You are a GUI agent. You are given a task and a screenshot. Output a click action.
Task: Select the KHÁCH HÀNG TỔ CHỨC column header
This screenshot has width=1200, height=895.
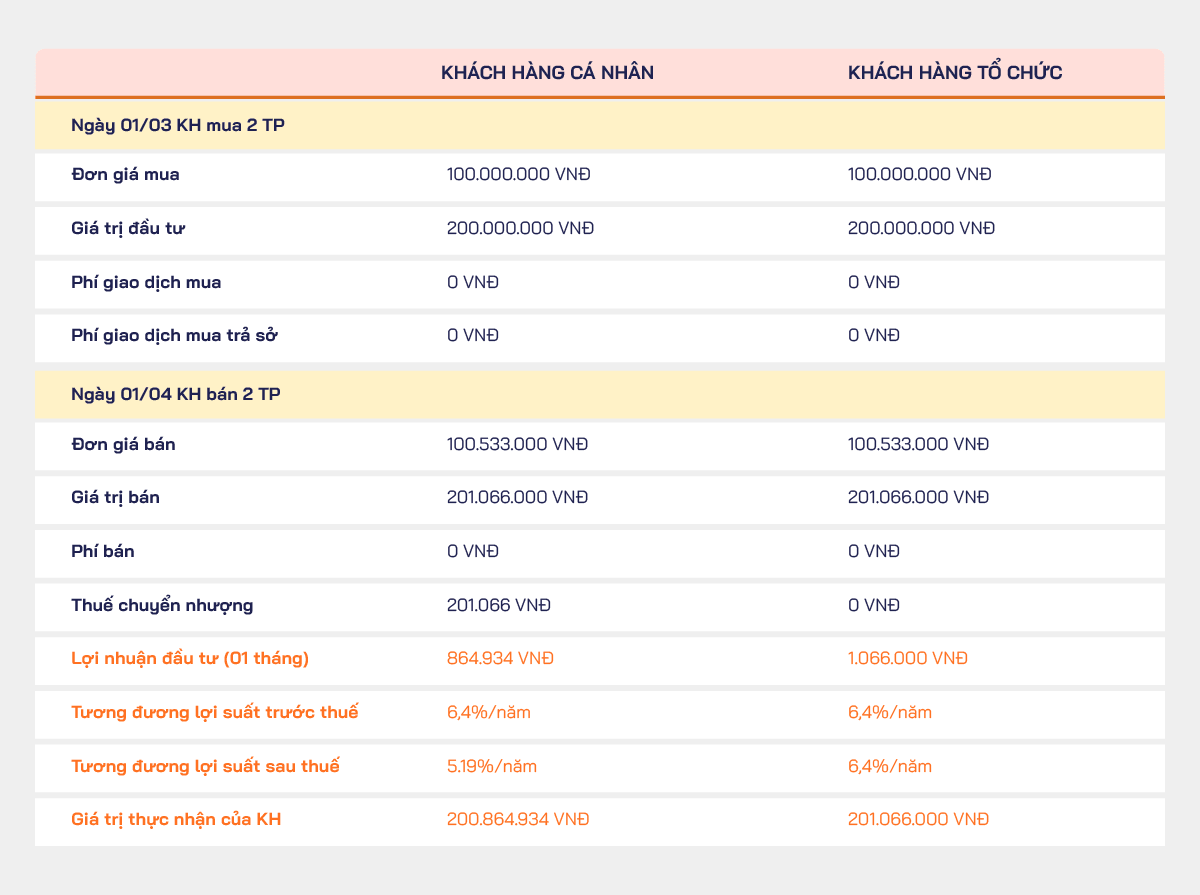click(x=949, y=73)
